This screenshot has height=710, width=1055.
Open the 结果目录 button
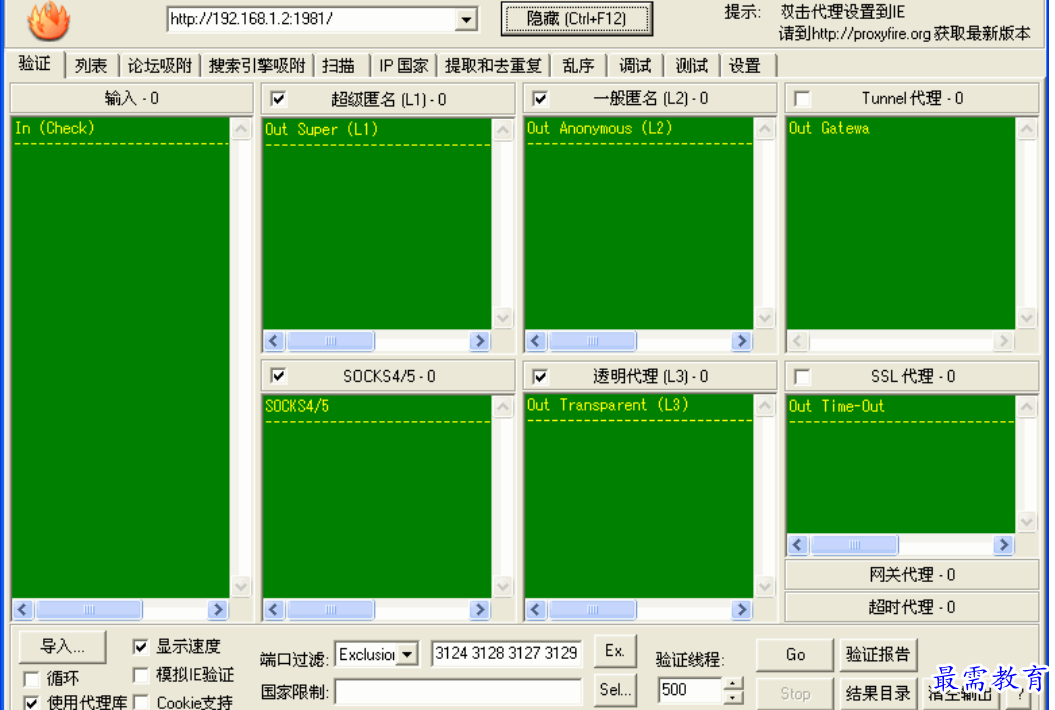[878, 694]
